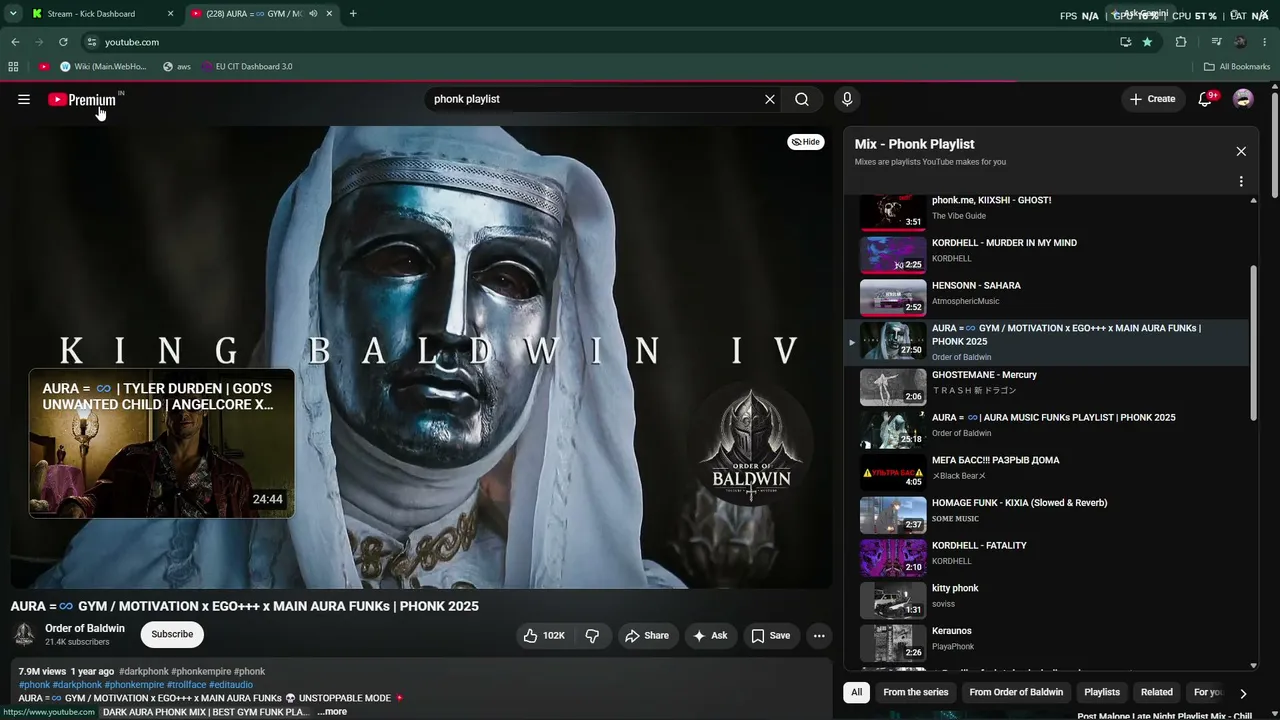This screenshot has width=1280, height=720.
Task: Reload the YouTube page
Action: tap(63, 42)
